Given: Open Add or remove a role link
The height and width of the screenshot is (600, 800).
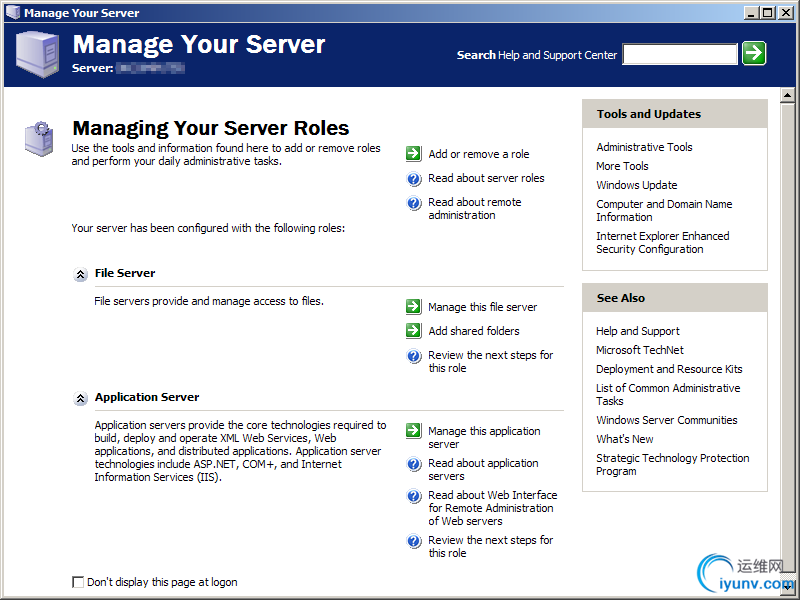Looking at the screenshot, I should click(x=479, y=154).
